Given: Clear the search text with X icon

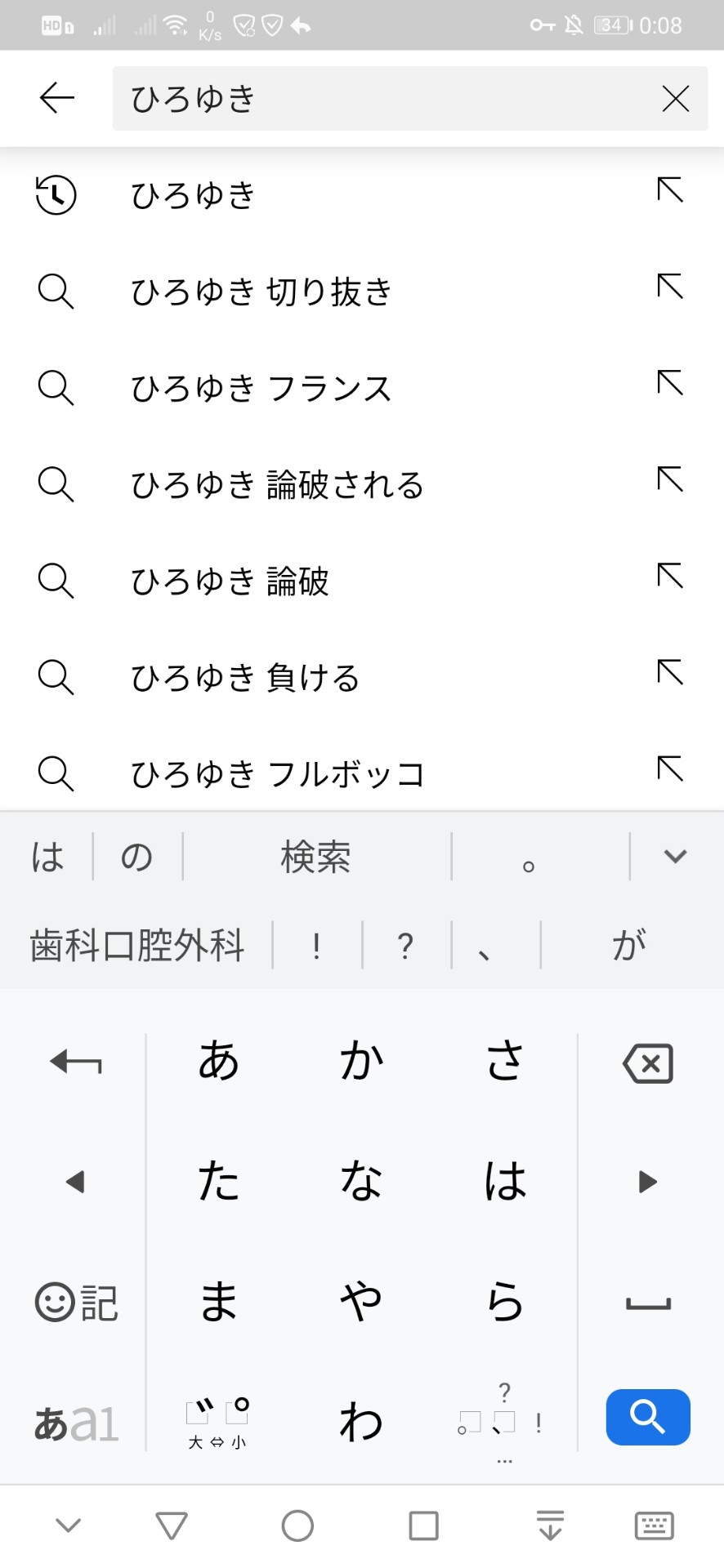Looking at the screenshot, I should (x=675, y=99).
